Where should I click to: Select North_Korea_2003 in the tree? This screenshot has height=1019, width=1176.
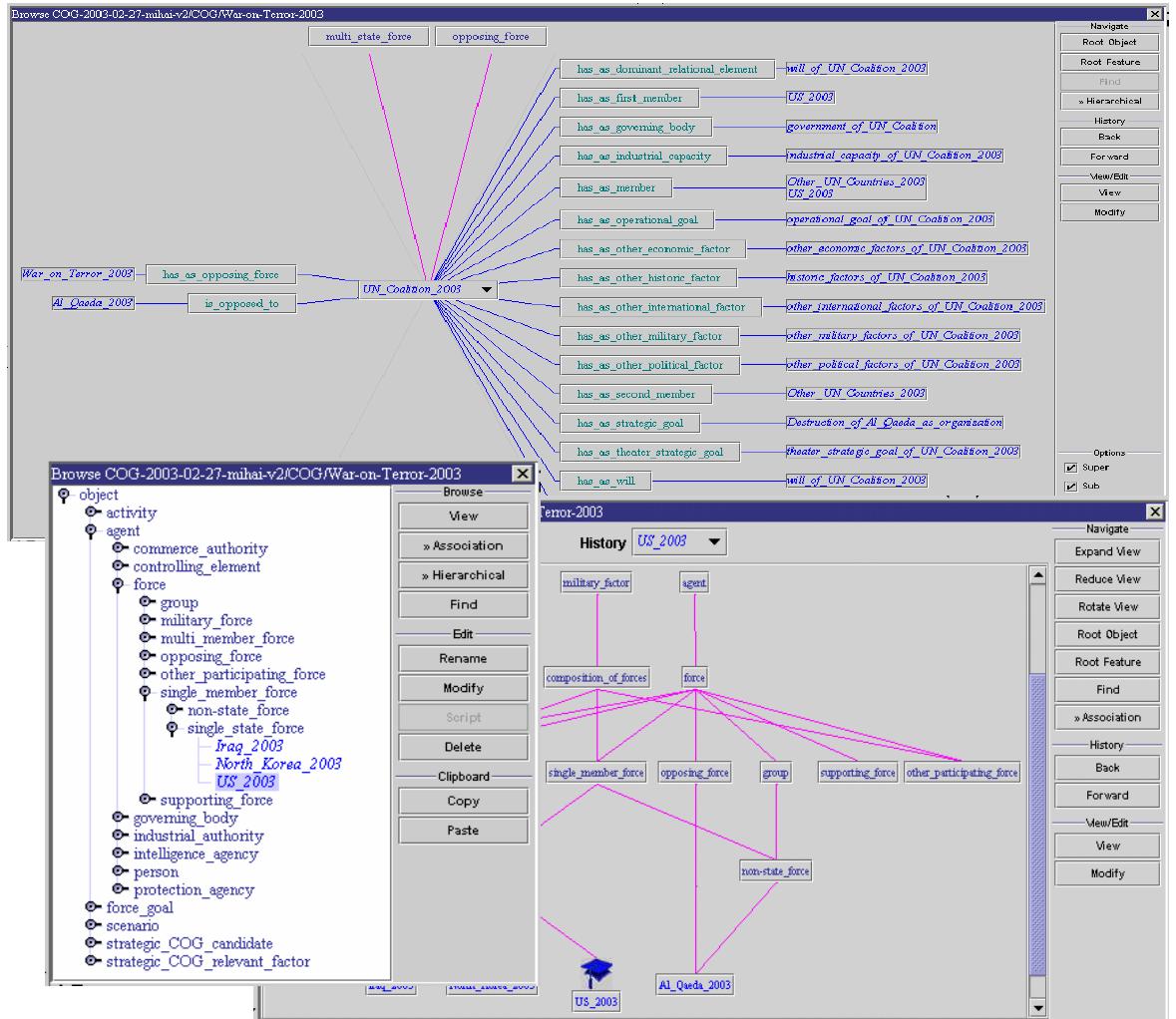pos(278,764)
